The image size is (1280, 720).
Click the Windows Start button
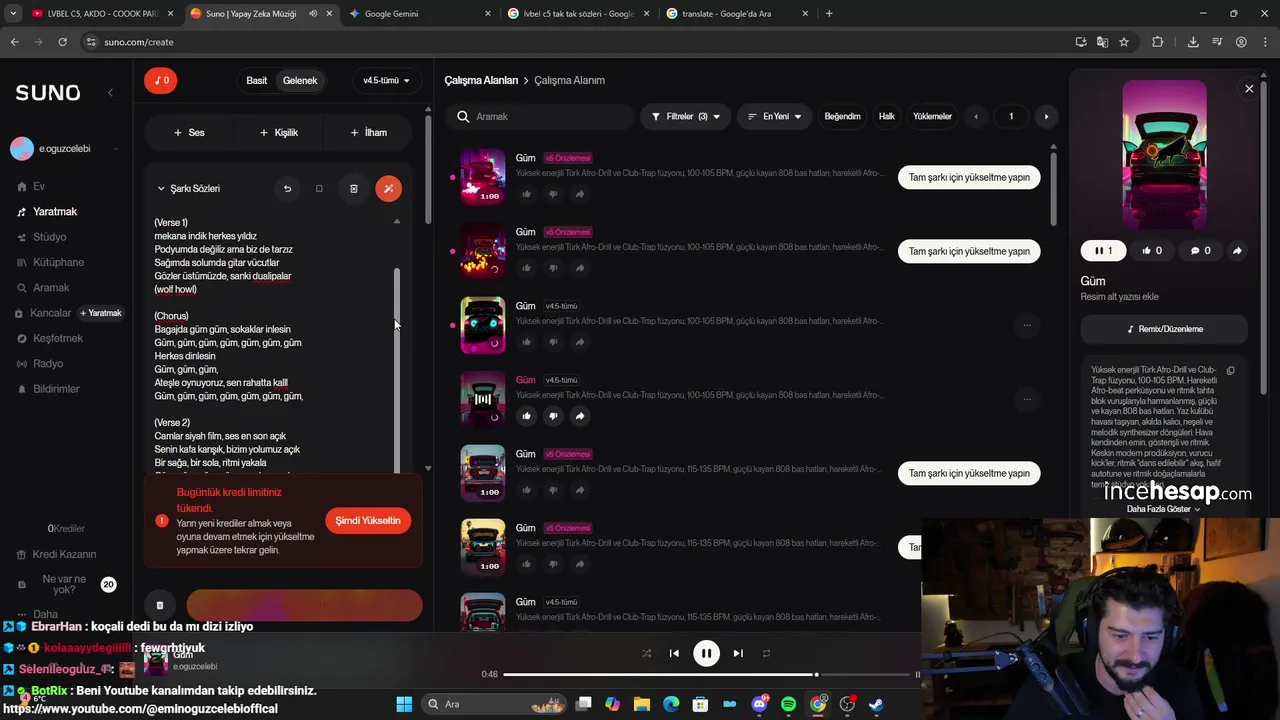(x=404, y=704)
